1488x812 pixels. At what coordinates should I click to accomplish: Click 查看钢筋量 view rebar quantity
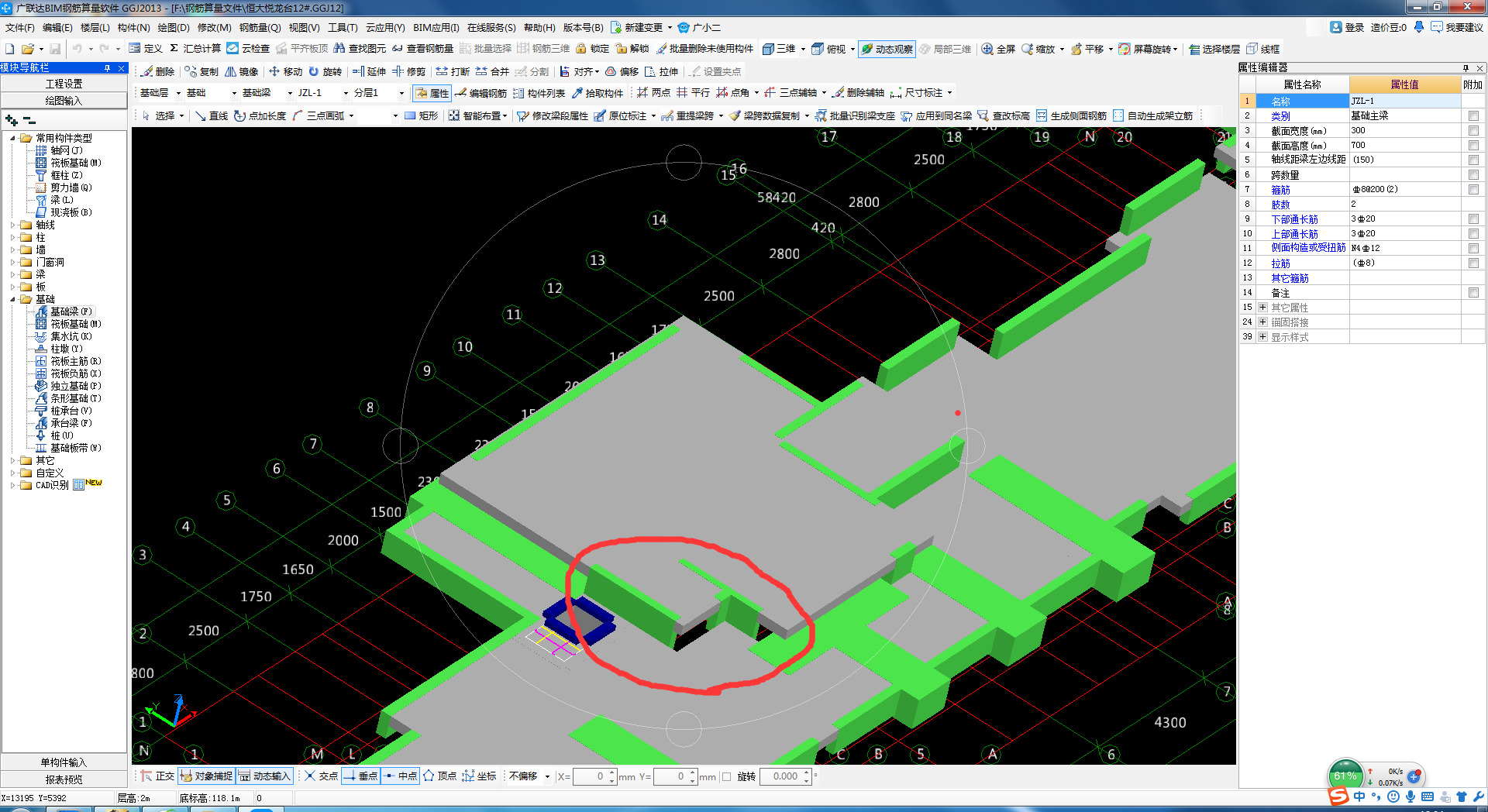click(x=422, y=48)
